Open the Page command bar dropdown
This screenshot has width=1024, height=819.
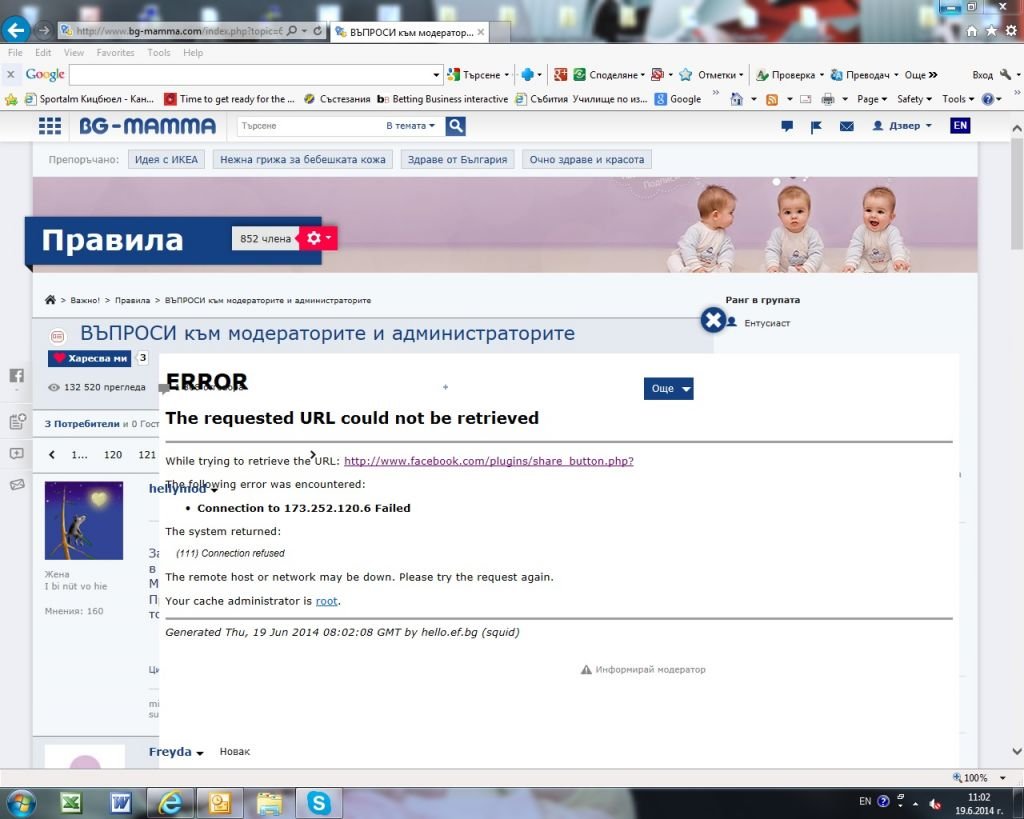(x=872, y=99)
